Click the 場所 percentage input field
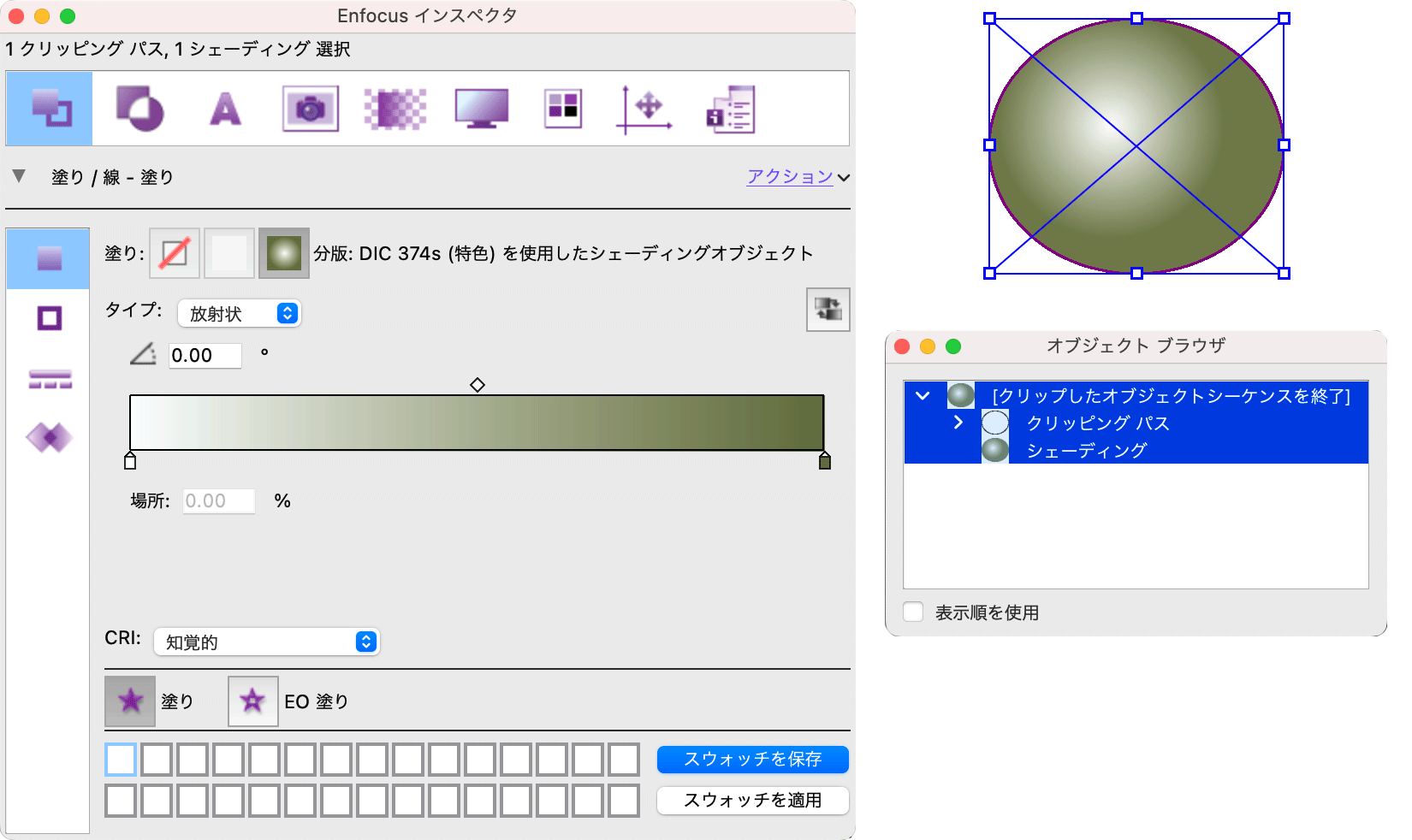1412x840 pixels. click(x=219, y=501)
